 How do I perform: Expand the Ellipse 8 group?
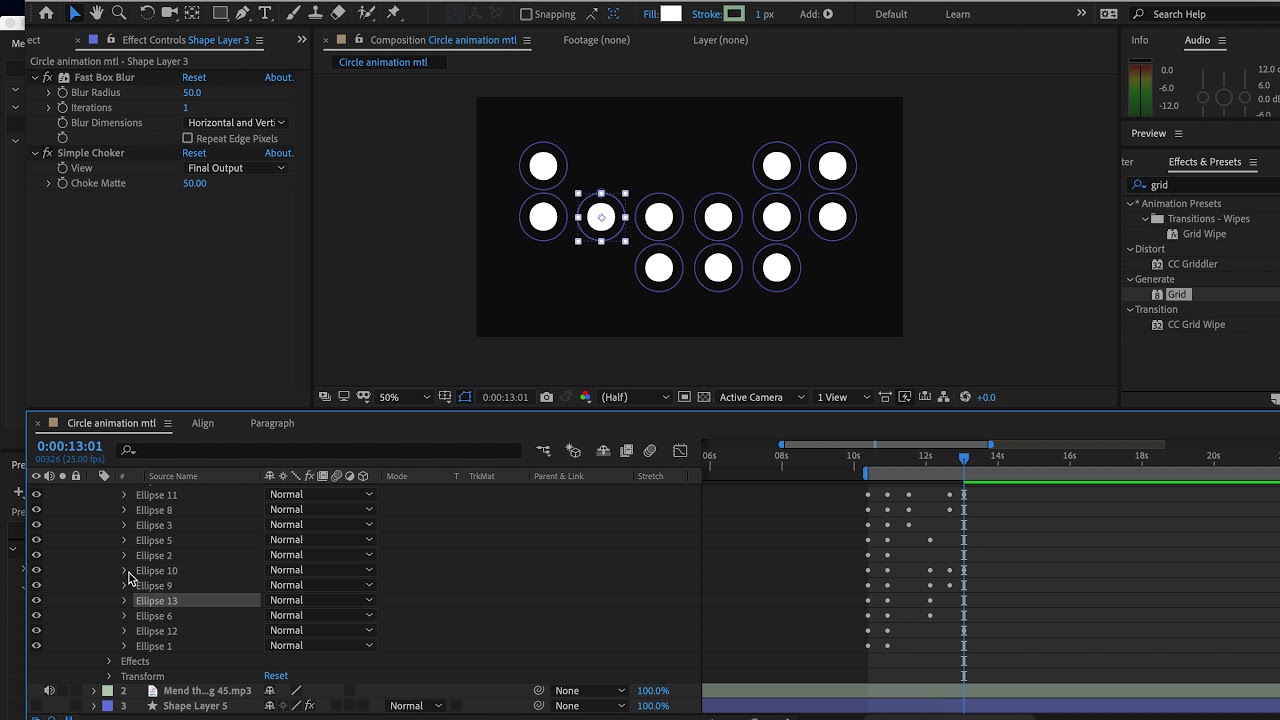click(x=124, y=510)
